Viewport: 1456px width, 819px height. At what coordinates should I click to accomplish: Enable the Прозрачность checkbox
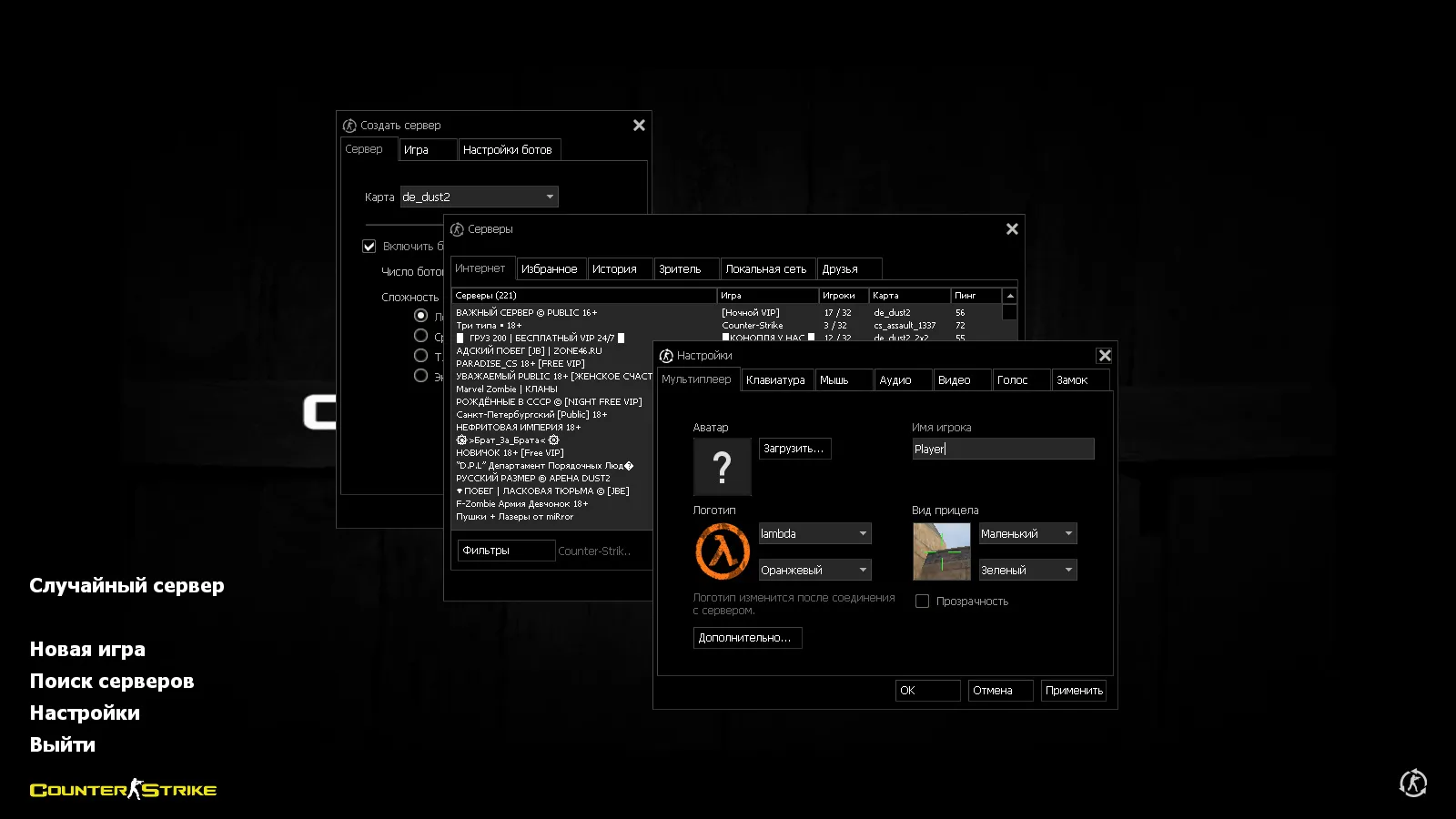point(922,601)
